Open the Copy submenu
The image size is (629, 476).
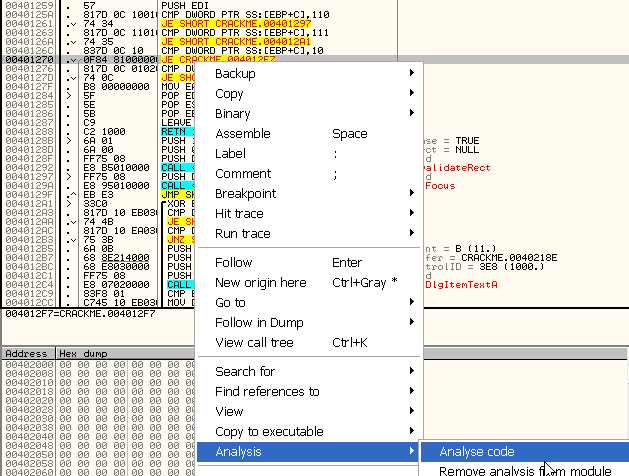pyautogui.click(x=229, y=94)
